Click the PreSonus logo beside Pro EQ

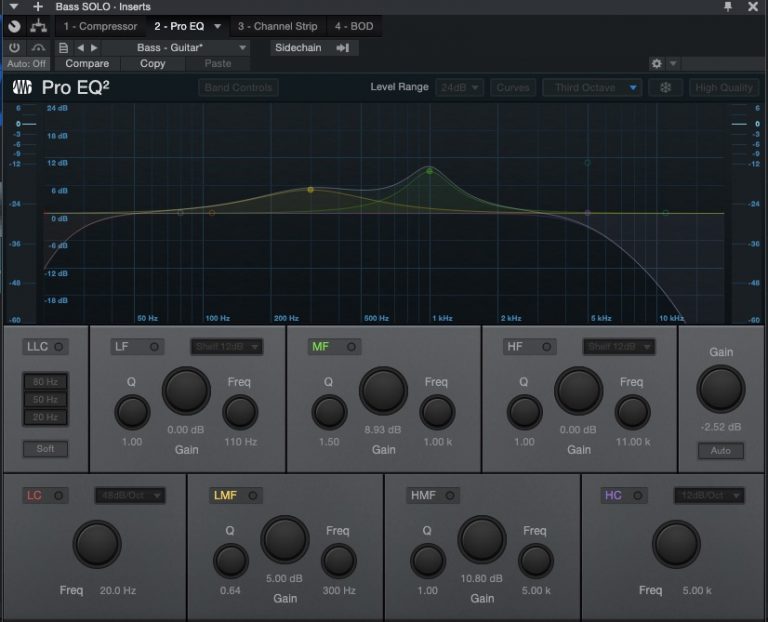point(22,87)
